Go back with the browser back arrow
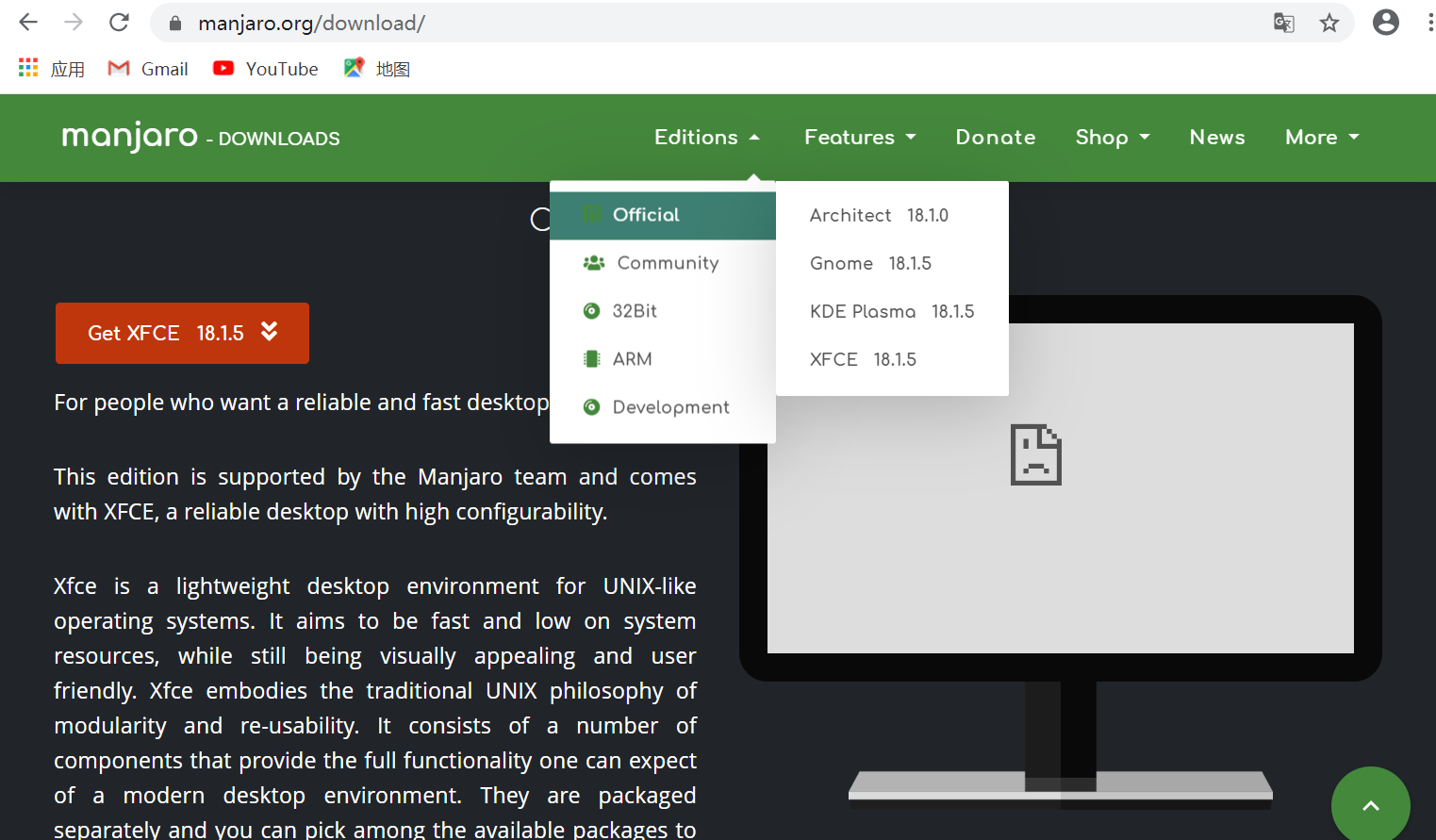 click(x=28, y=23)
